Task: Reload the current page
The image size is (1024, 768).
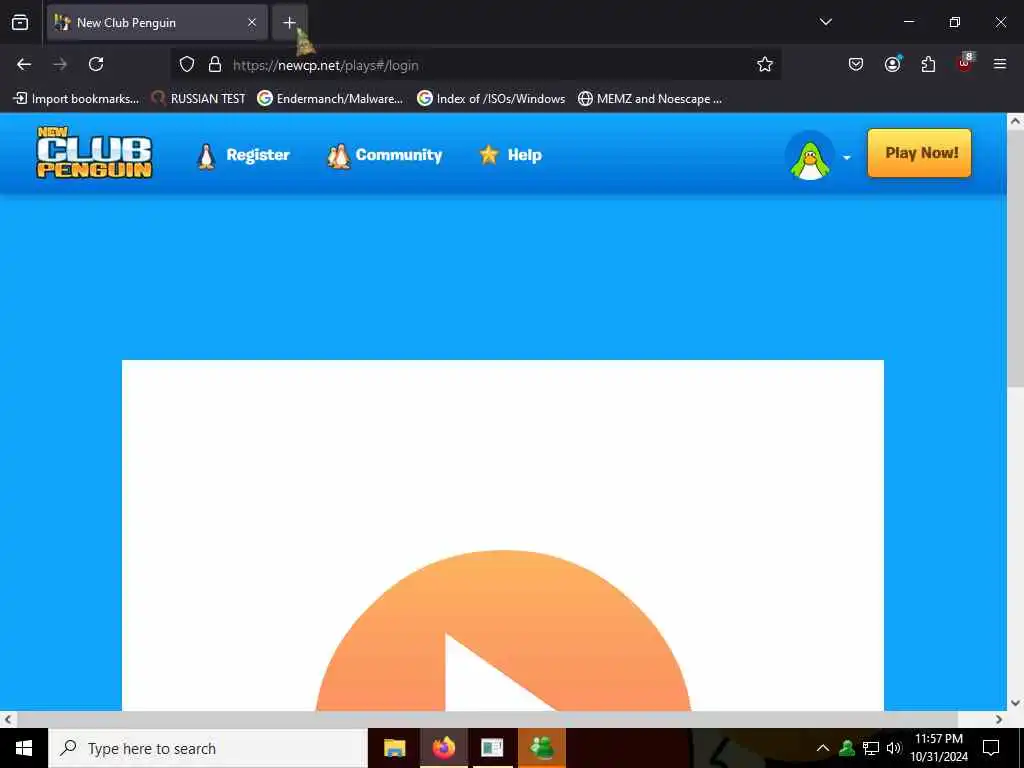Action: pos(96,64)
